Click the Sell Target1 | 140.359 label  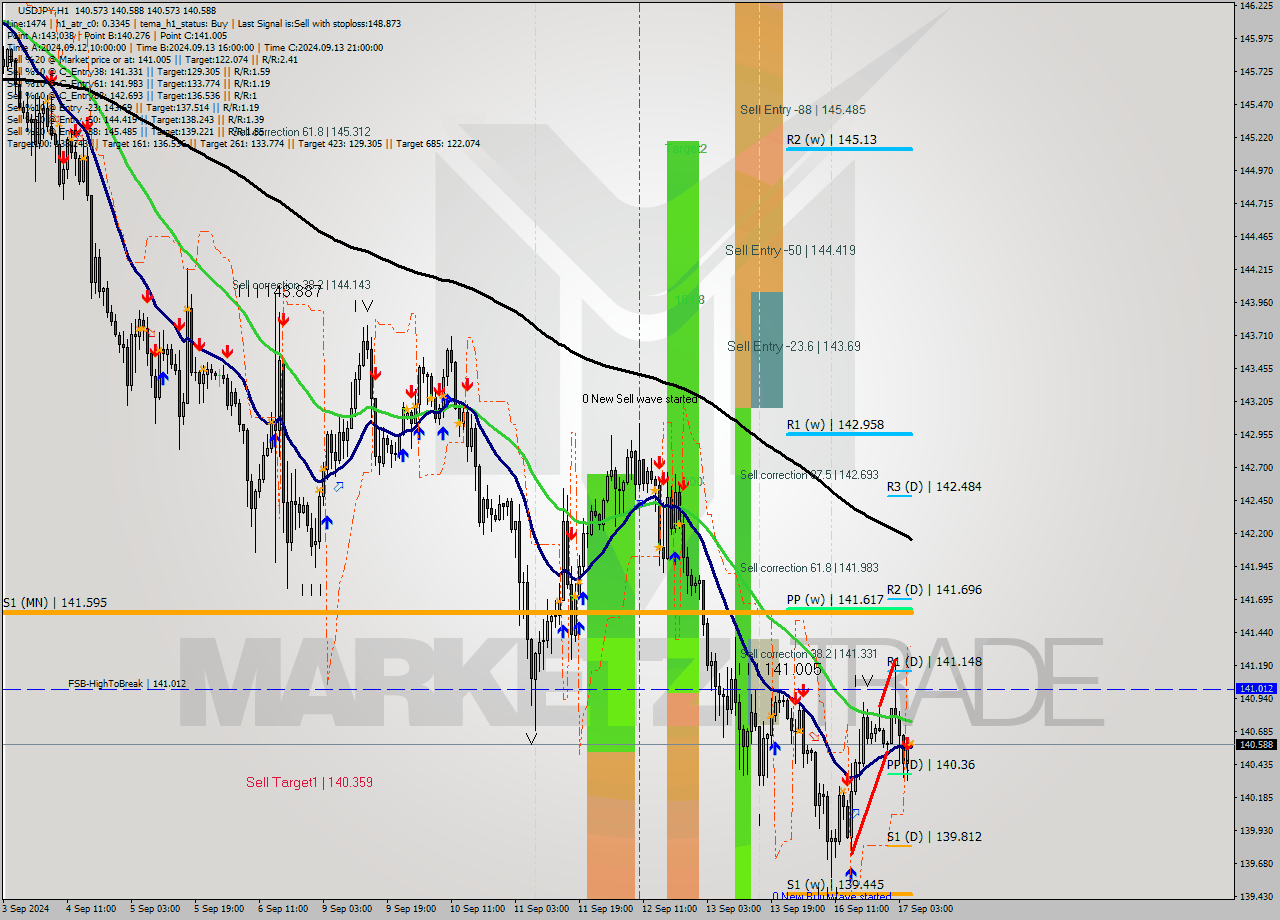(309, 782)
